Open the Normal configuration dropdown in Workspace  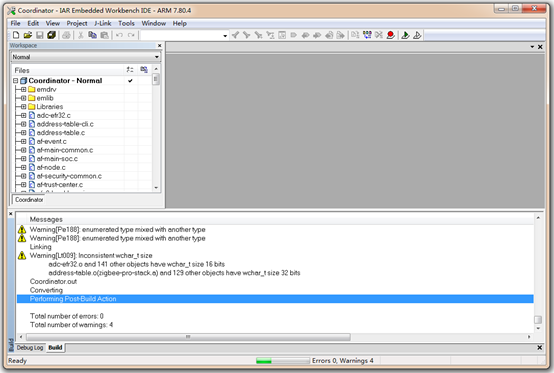[86, 57]
